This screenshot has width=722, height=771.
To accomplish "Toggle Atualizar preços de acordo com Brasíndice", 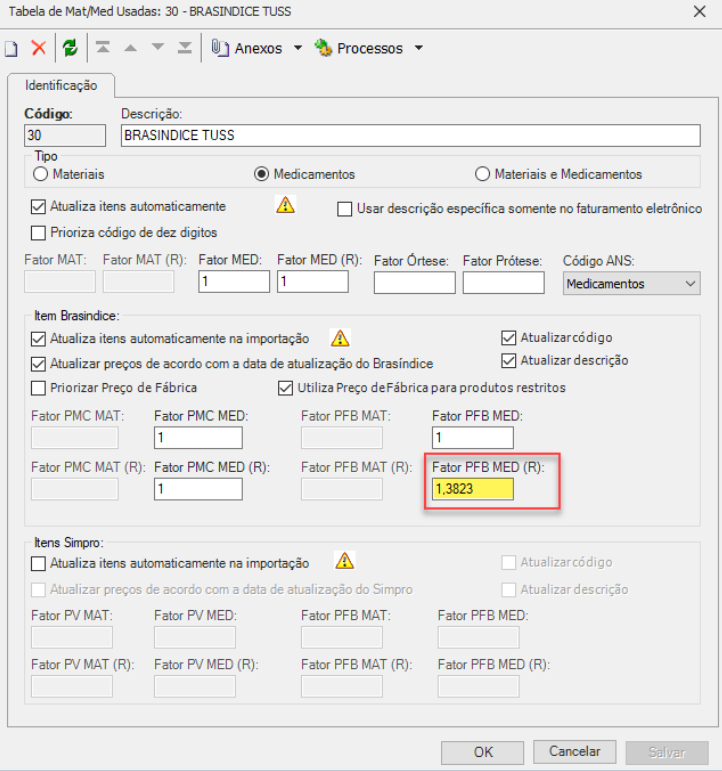I will click(38, 364).
